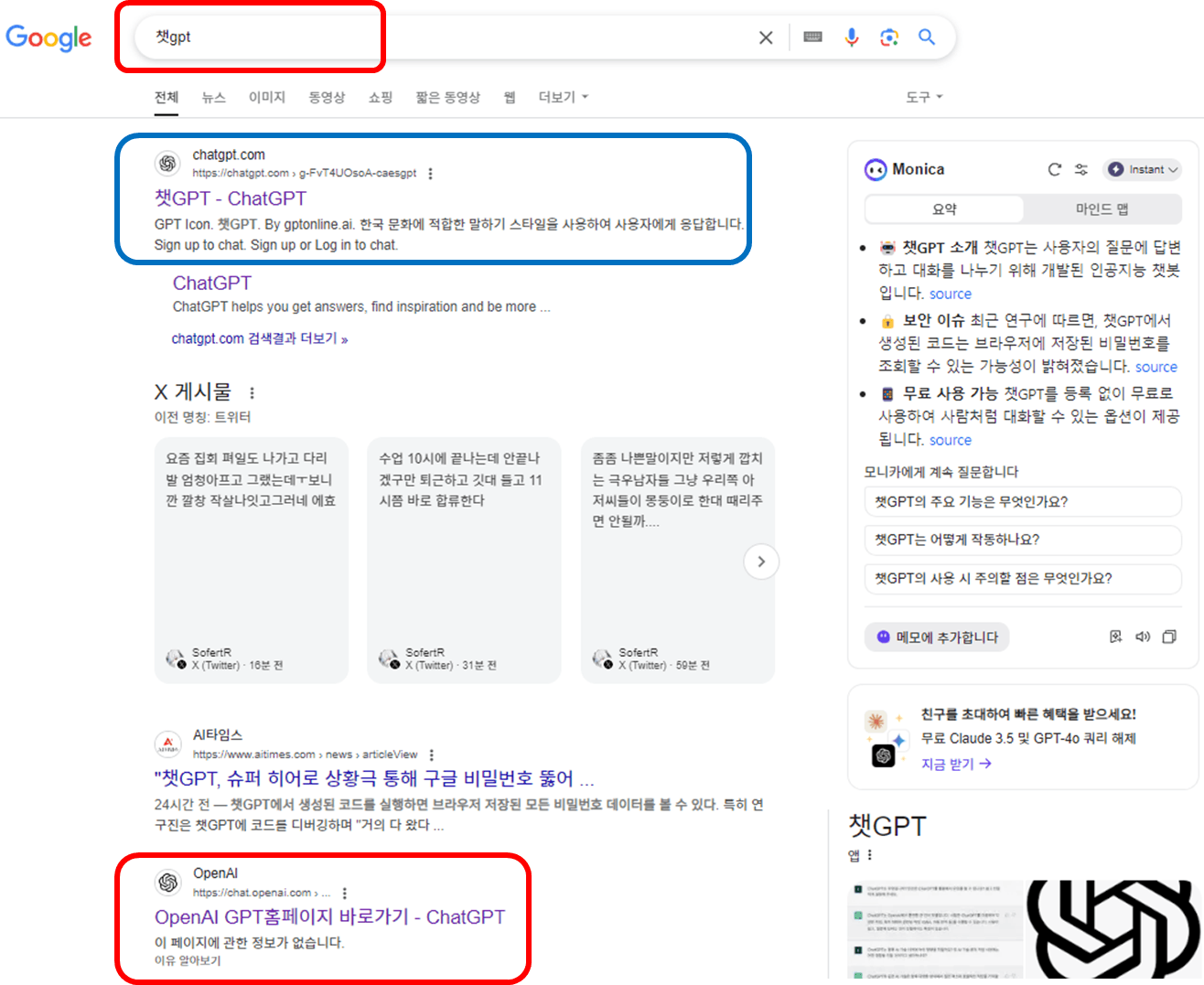This screenshot has width=1204, height=985.
Task: Expand the Instant model dropdown
Action: click(x=1143, y=169)
